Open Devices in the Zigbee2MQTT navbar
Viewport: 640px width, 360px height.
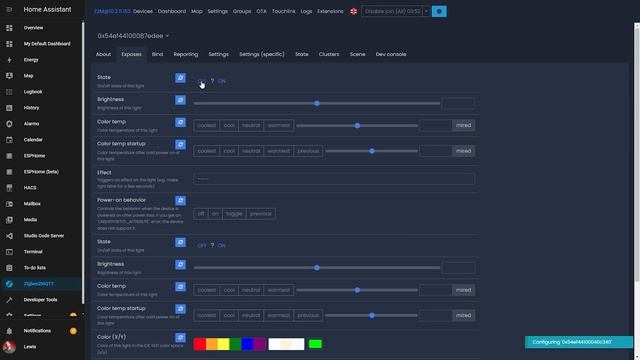click(143, 11)
